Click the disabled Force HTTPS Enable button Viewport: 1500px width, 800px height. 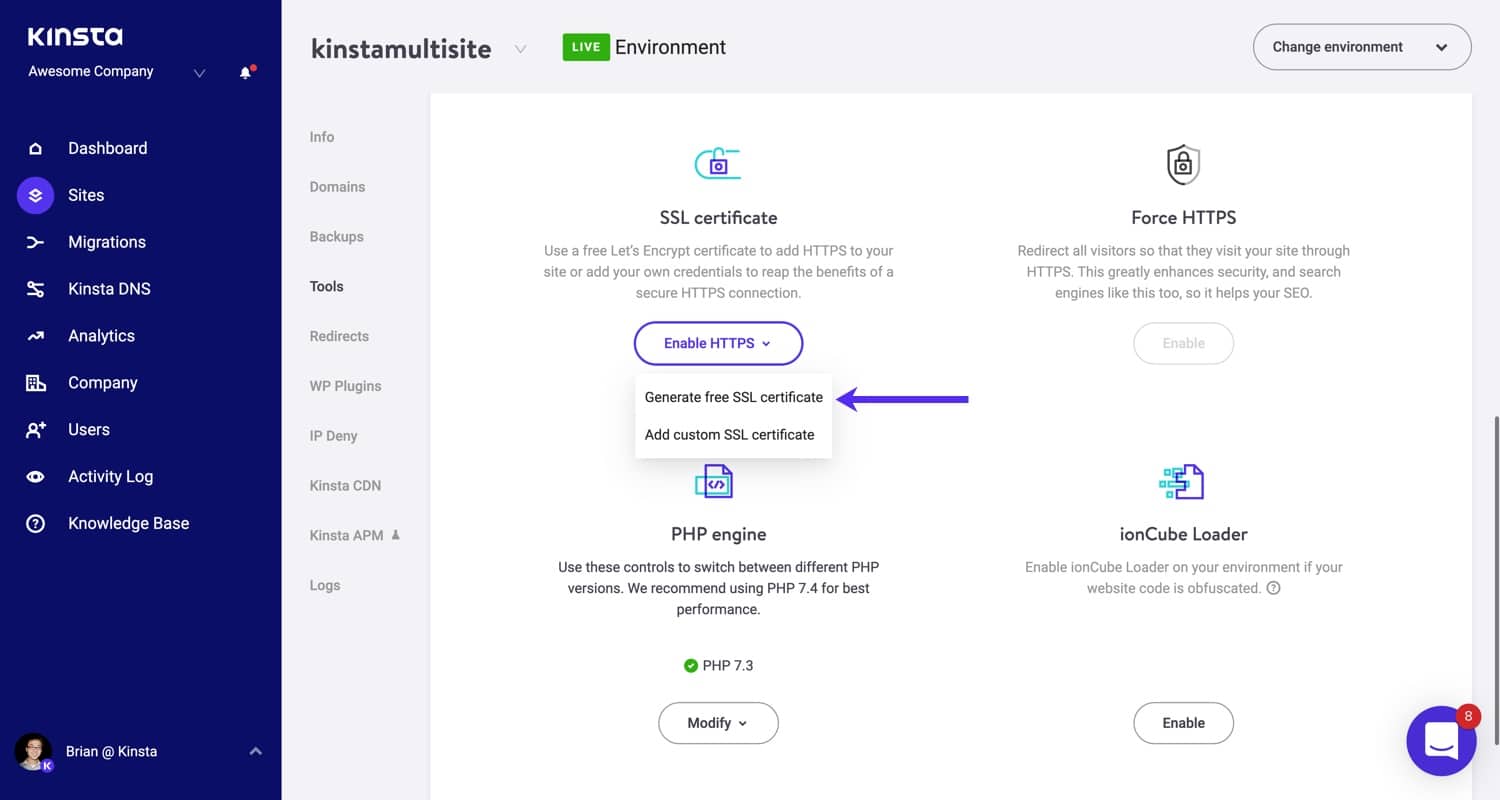coord(1183,343)
